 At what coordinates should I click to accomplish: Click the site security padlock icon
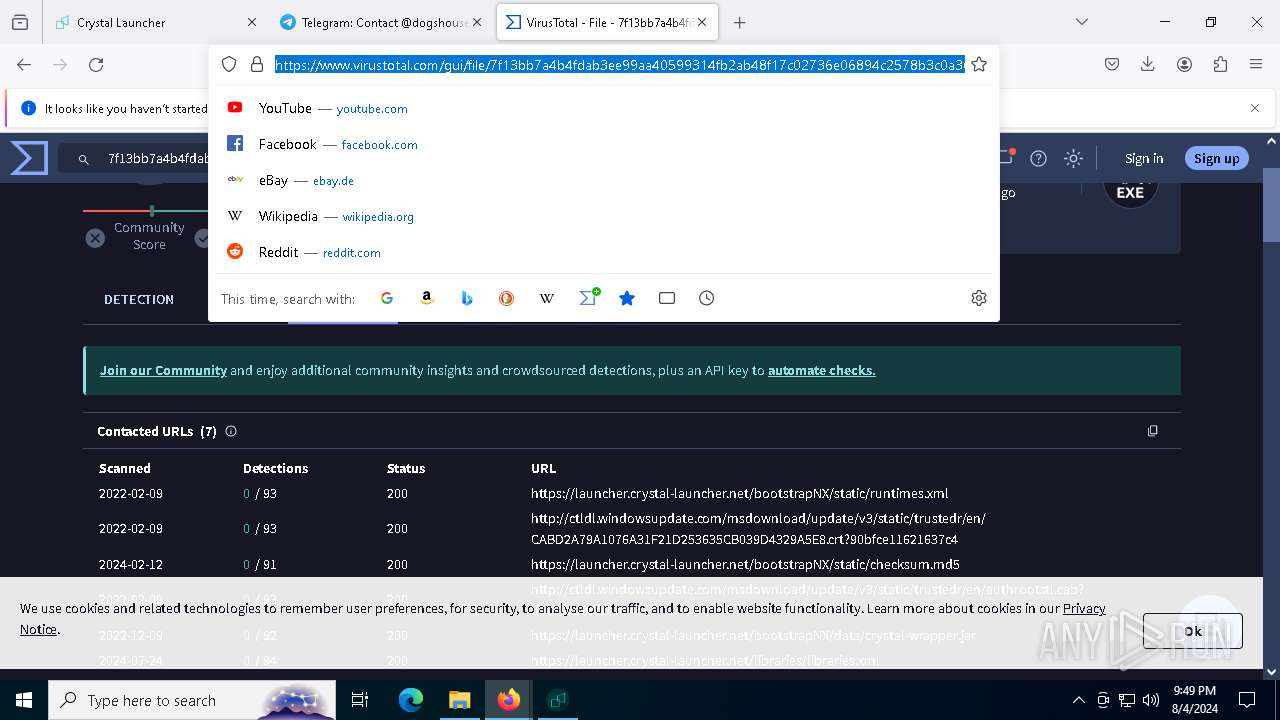[x=257, y=64]
